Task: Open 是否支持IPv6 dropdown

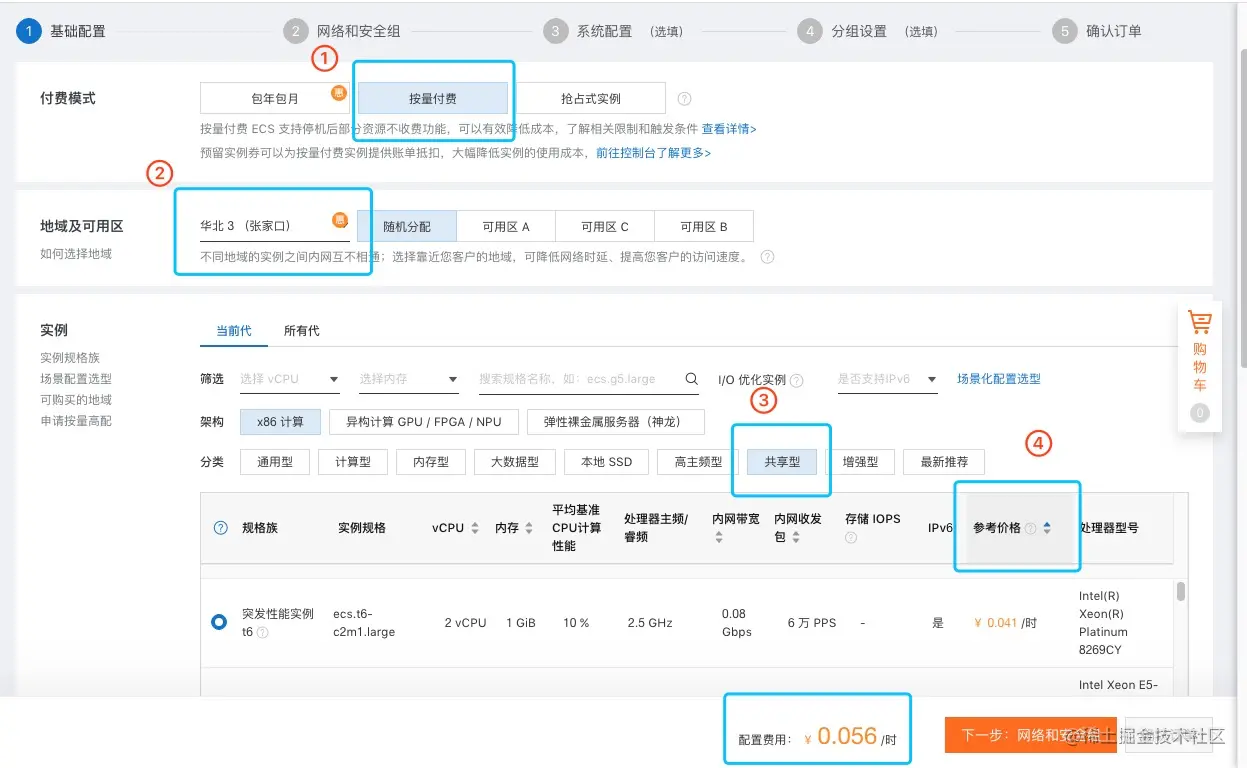Action: click(887, 379)
